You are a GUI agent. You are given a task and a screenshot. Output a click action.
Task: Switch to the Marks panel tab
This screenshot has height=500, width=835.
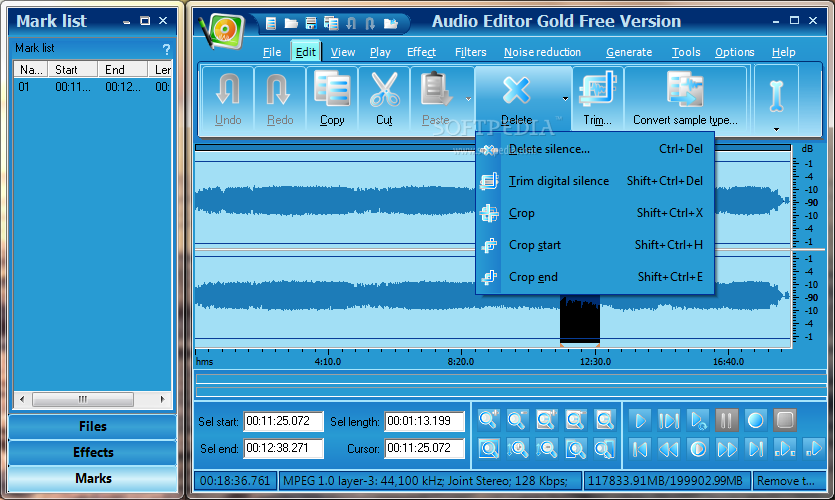93,479
